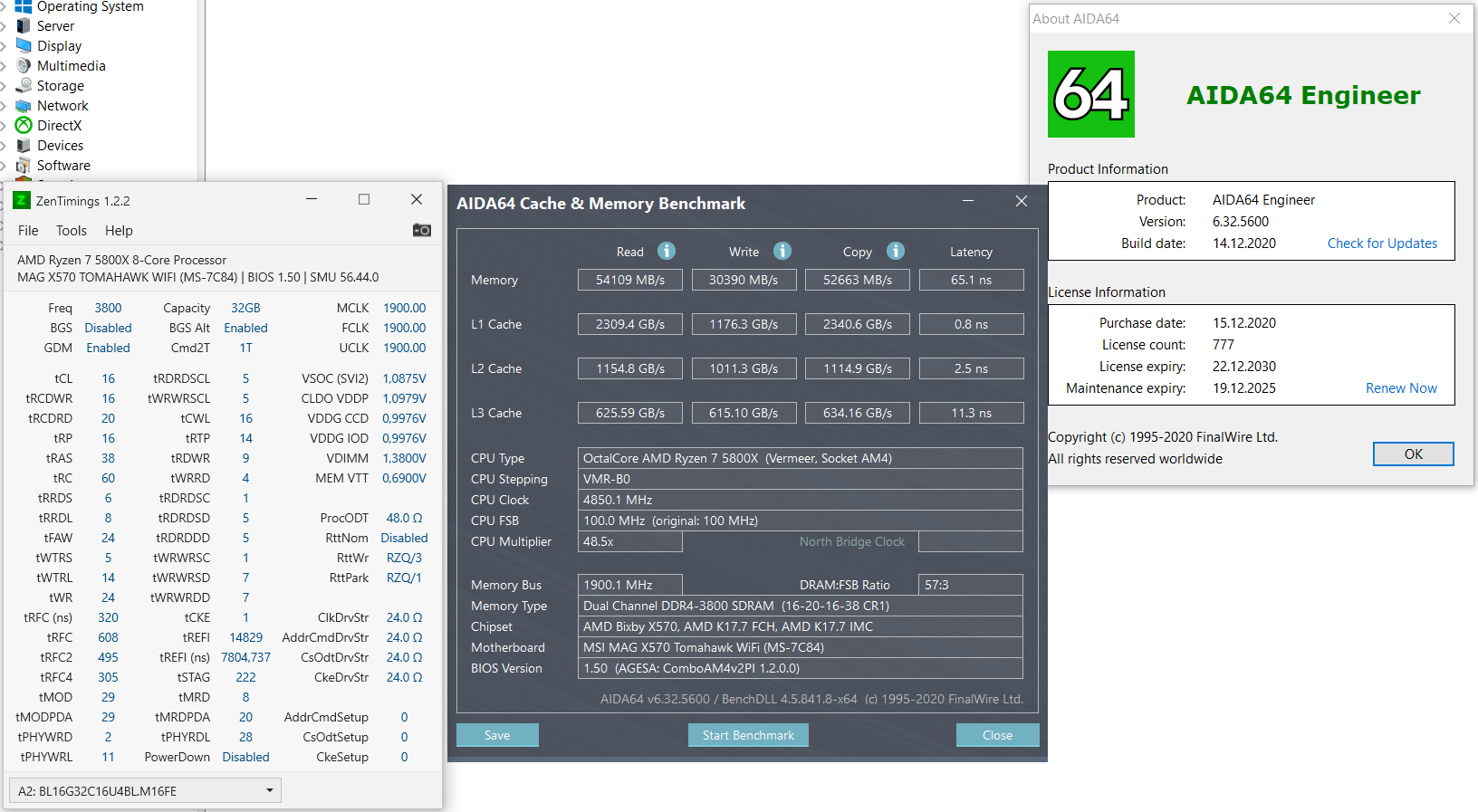Click the AIDA64 green 64 logo
Viewport: 1478px width, 812px height.
[1091, 94]
